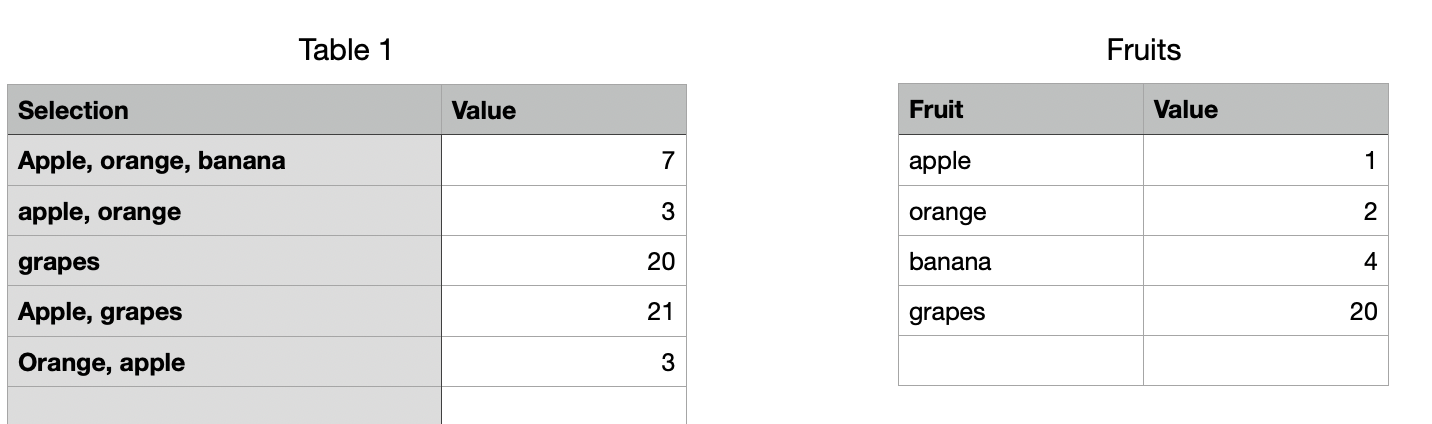Select the 'apple' cell in Fruits table
This screenshot has width=1432, height=424.
[1020, 160]
